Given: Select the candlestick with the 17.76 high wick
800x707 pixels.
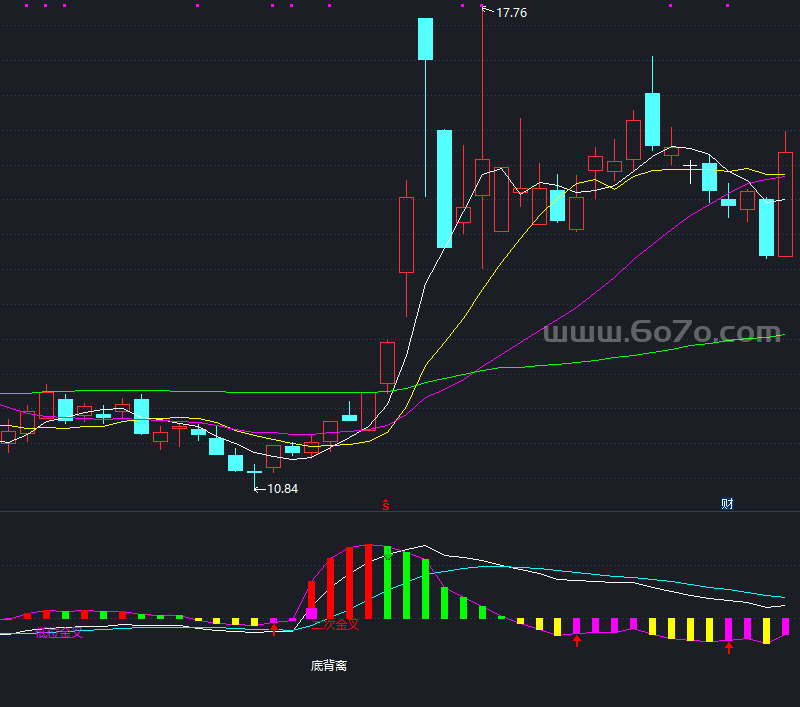Looking at the screenshot, I should 483,178.
